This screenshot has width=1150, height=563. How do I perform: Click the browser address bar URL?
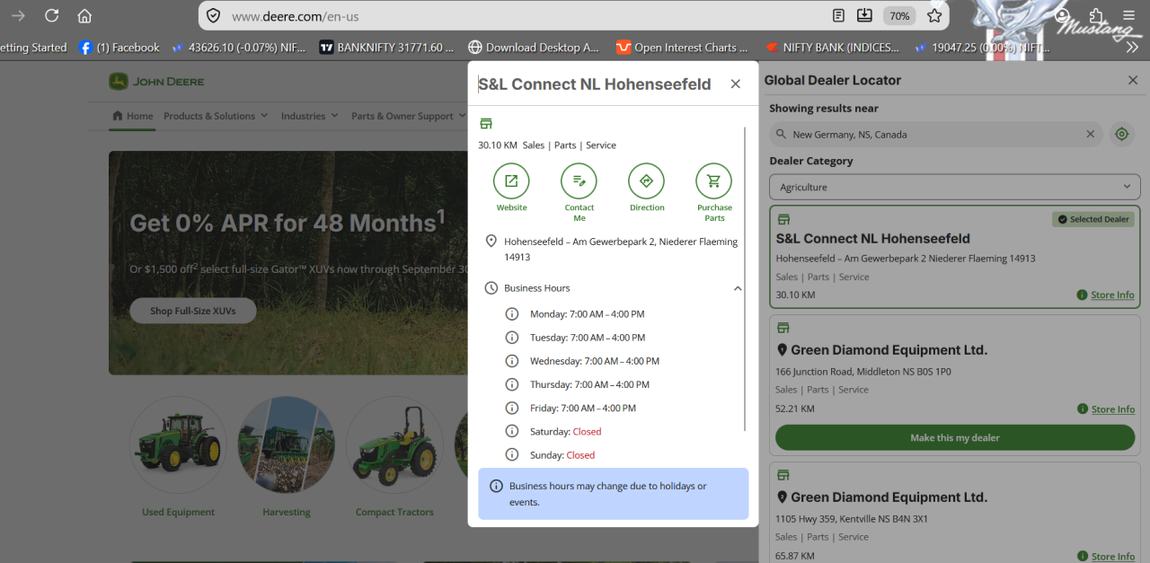point(296,16)
